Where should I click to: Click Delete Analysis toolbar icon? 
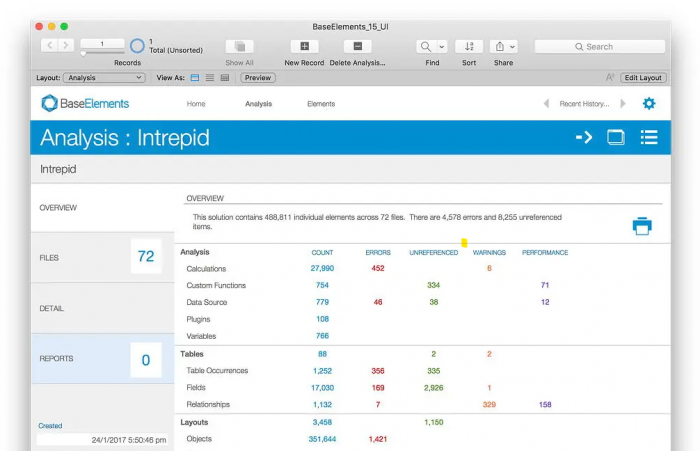pos(358,46)
